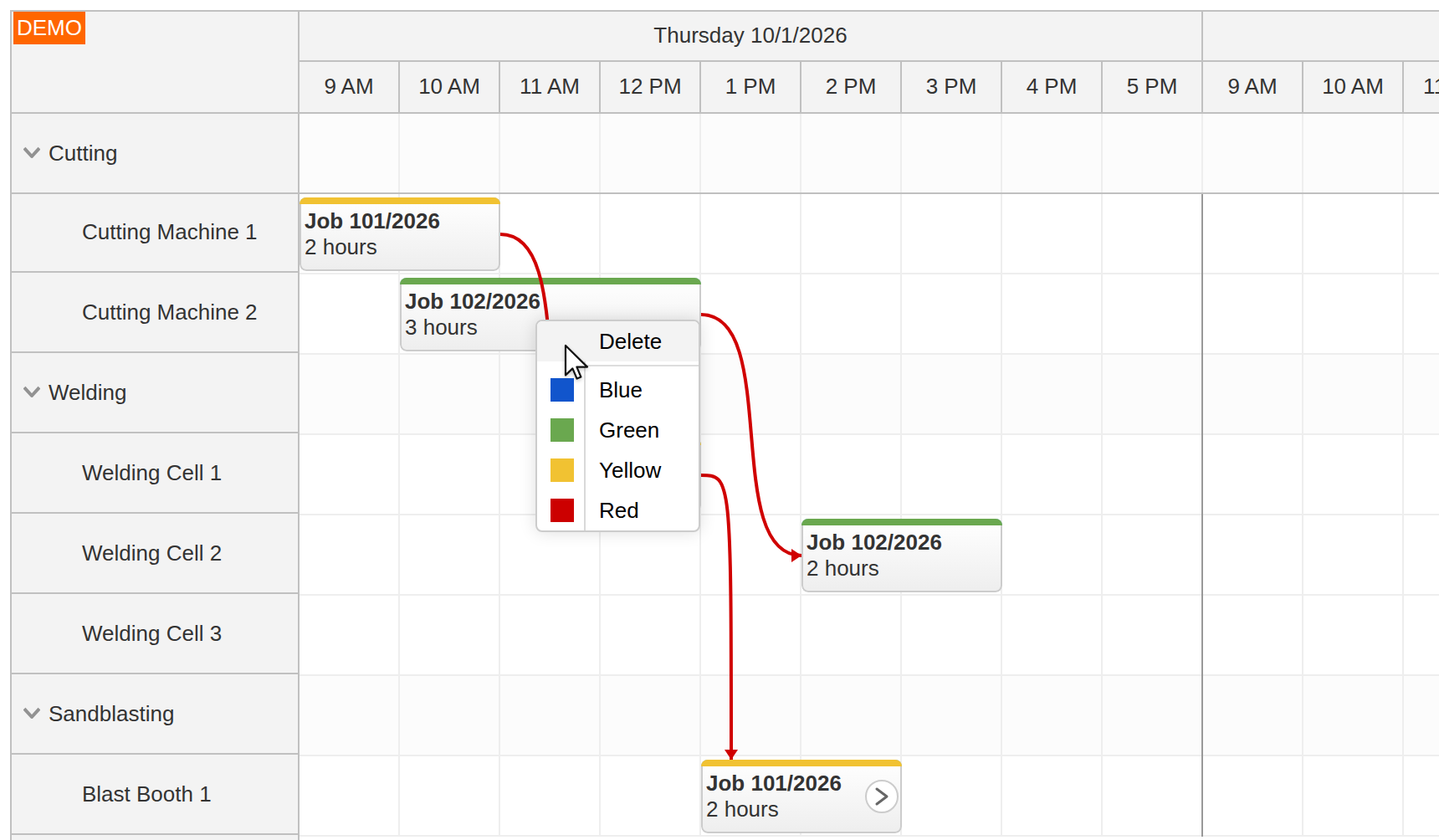Click the Welding Cell 2 row header
Image resolution: width=1439 pixels, height=840 pixels.
[155, 554]
